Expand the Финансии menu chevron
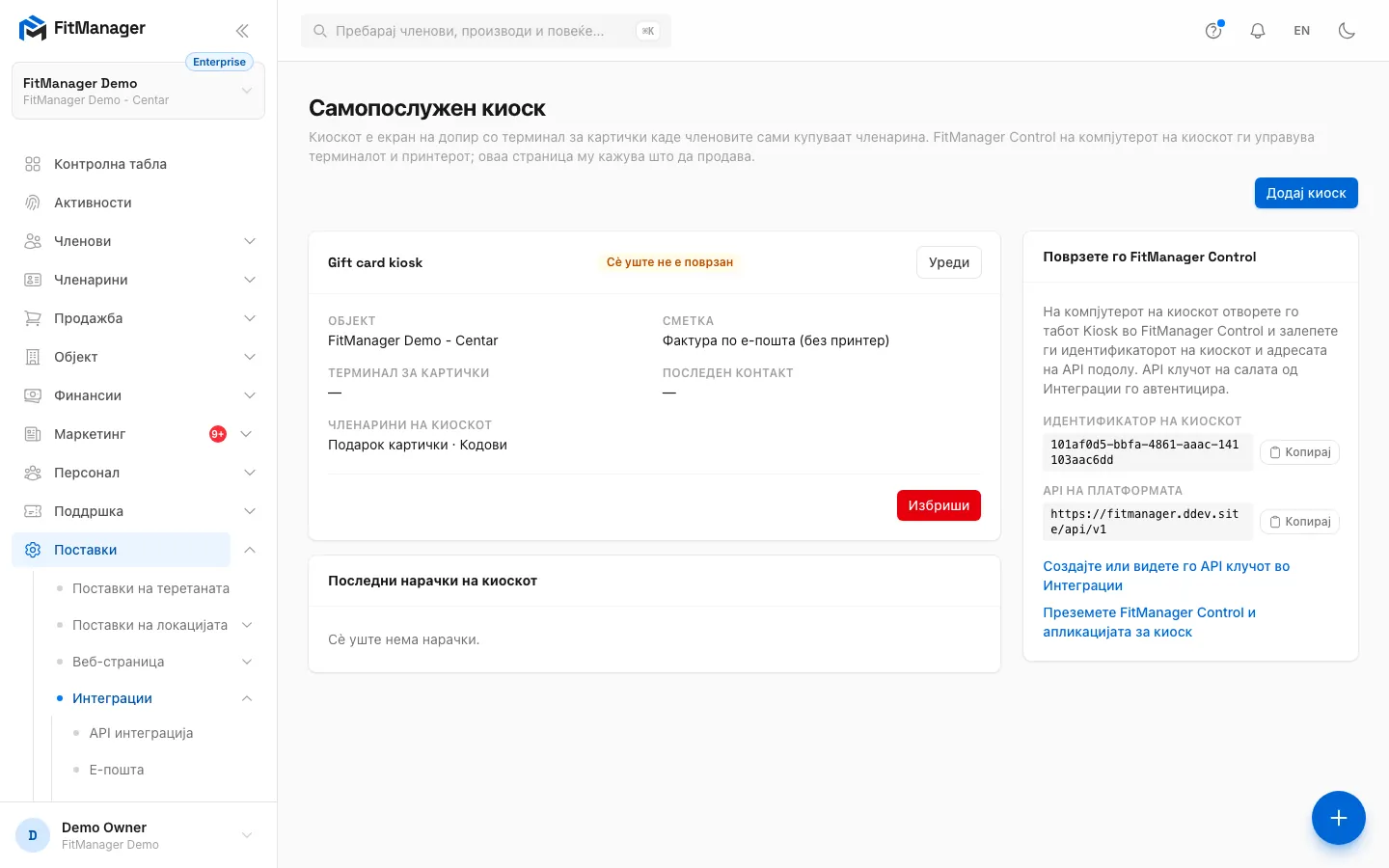This screenshot has width=1389, height=868. click(x=250, y=395)
